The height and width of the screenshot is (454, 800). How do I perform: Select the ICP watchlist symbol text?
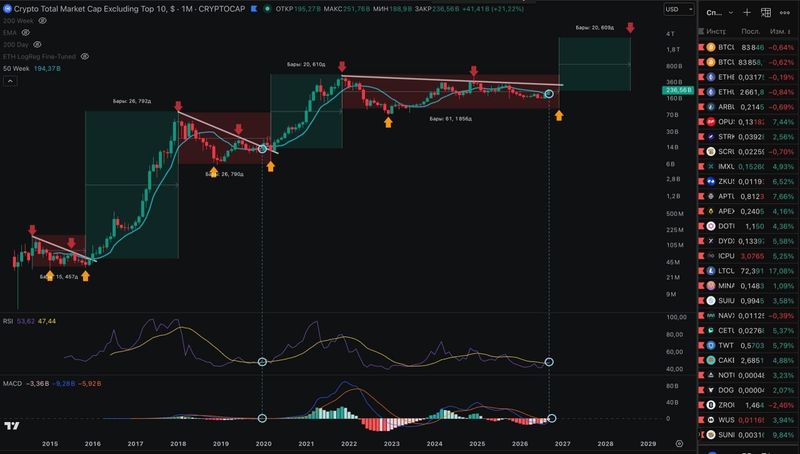726,256
